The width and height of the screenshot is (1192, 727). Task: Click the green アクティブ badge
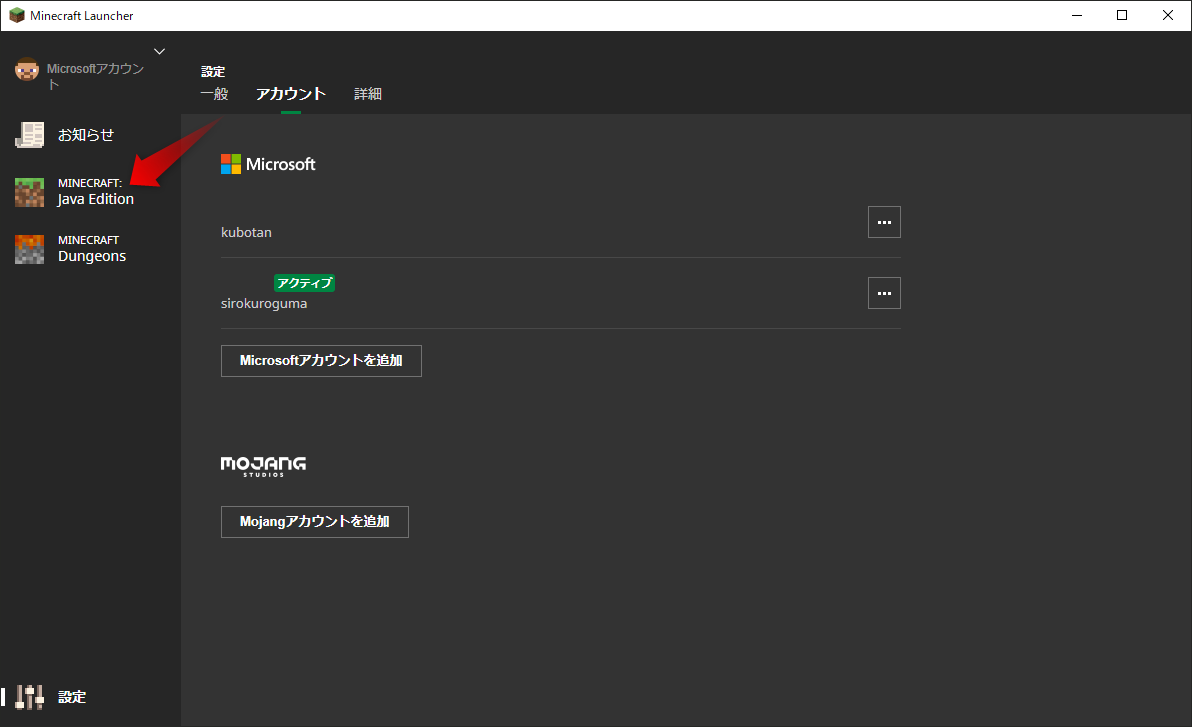click(304, 283)
